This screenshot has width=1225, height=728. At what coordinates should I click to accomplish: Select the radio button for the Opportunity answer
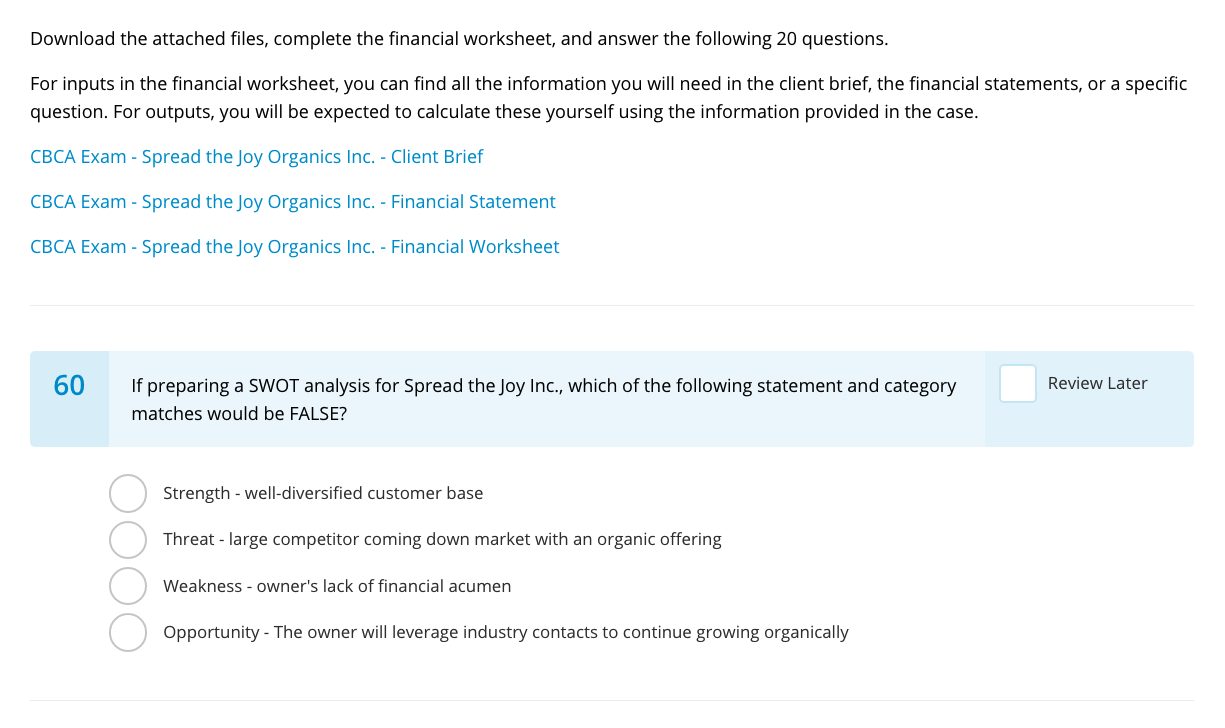128,632
